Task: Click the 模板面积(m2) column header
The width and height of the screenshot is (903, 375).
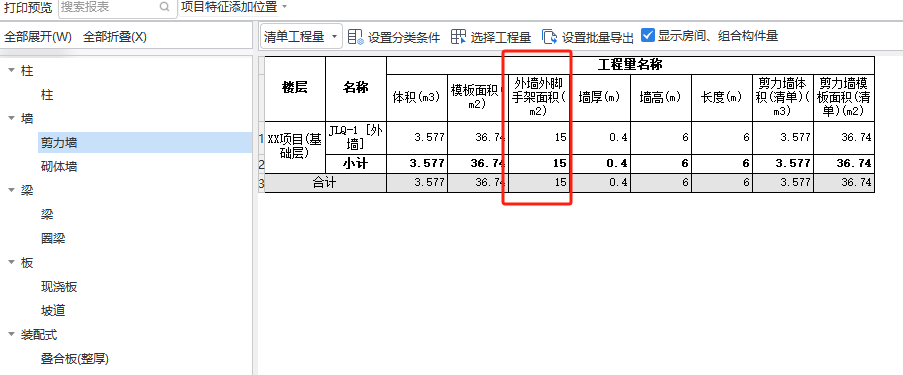Action: pos(478,97)
